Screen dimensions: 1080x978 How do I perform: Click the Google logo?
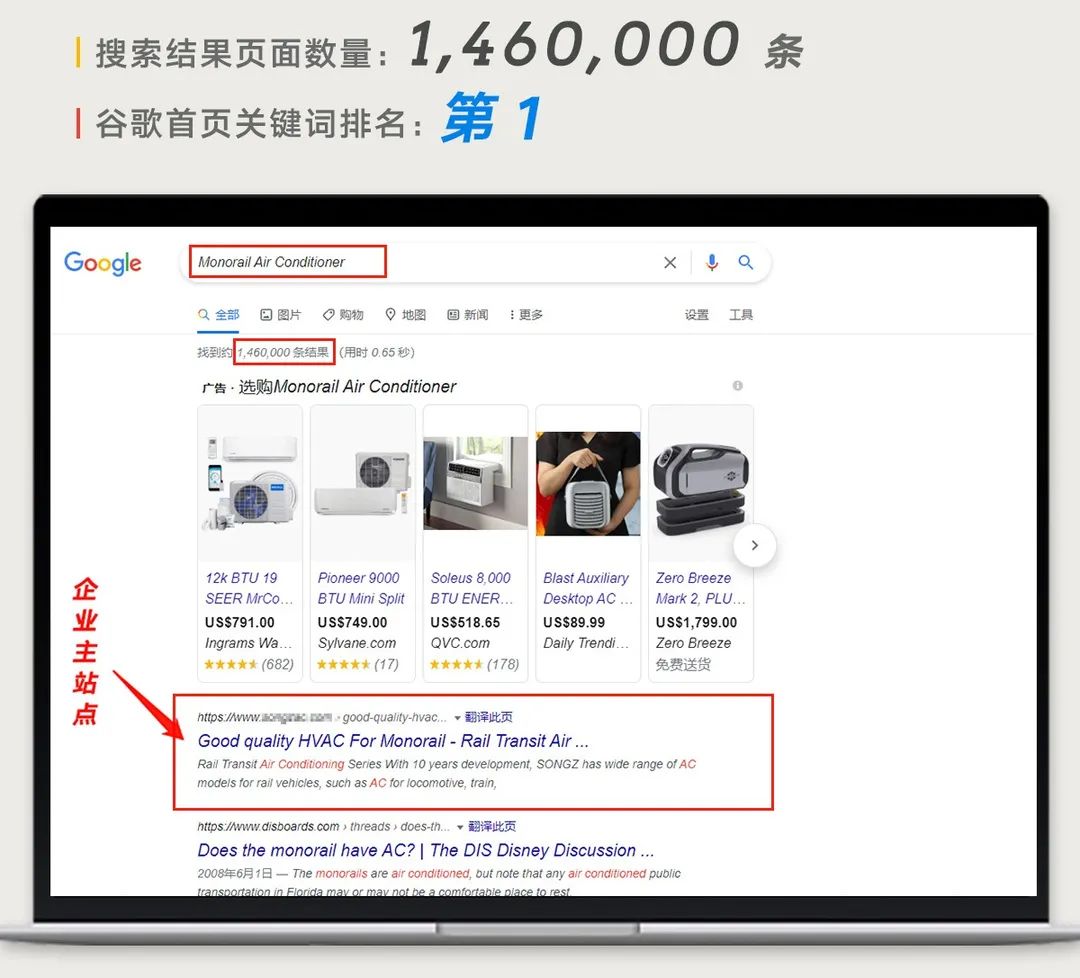(103, 263)
